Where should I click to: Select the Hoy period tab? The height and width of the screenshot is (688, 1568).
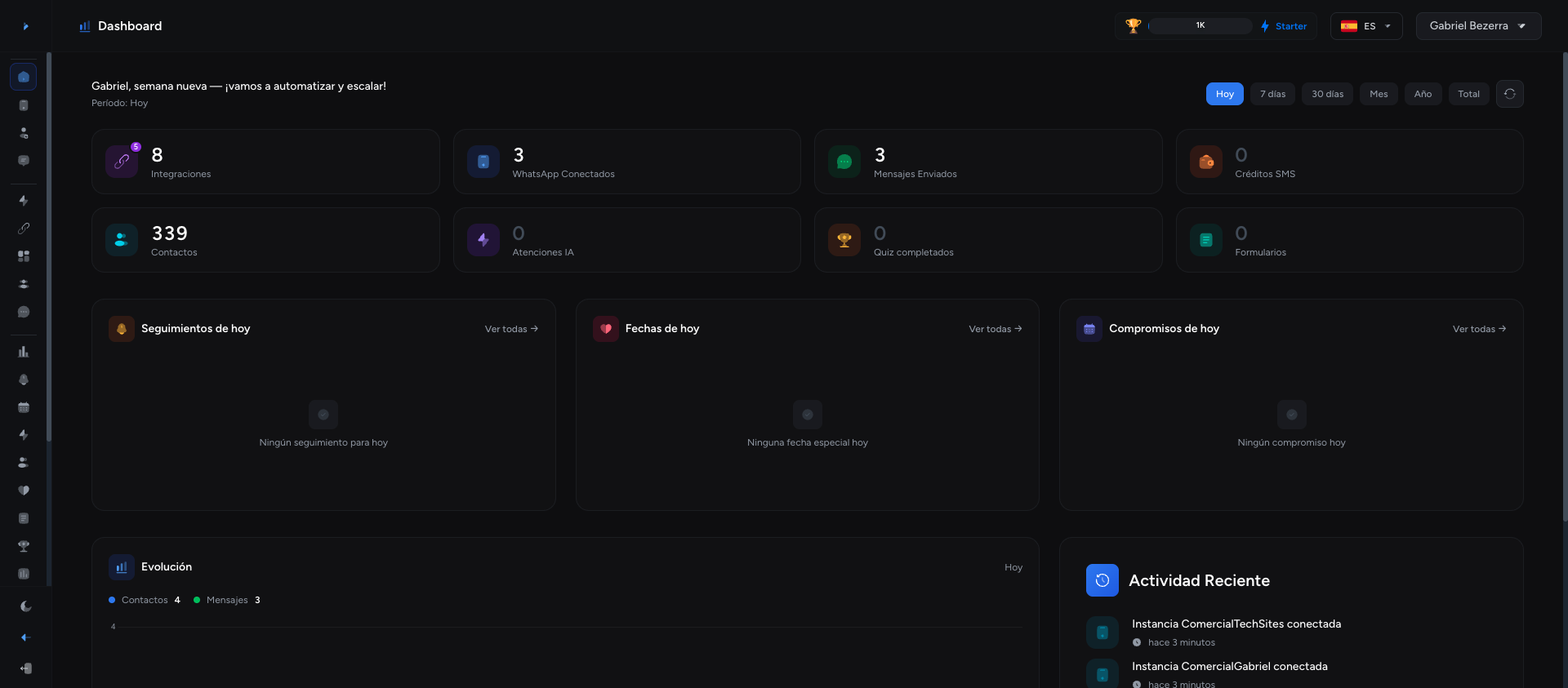(x=1224, y=94)
